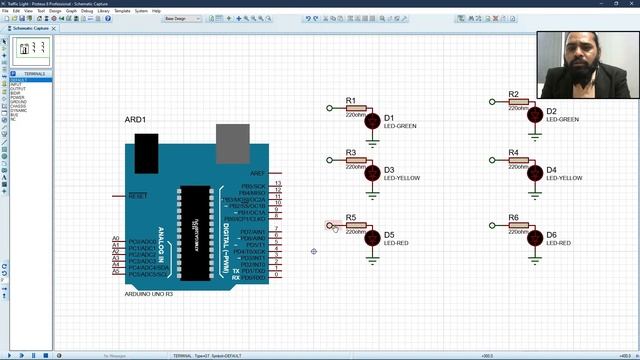Open the File menu

tap(5, 11)
